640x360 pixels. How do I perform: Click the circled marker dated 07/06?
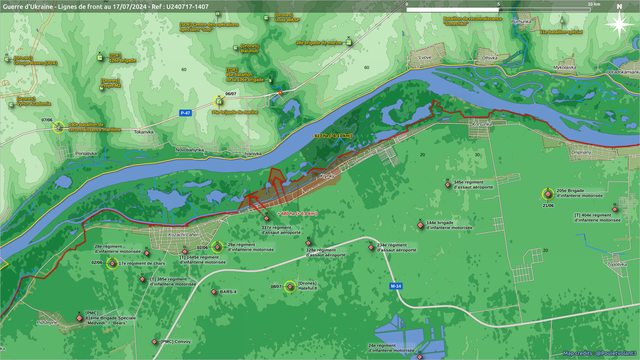click(59, 127)
